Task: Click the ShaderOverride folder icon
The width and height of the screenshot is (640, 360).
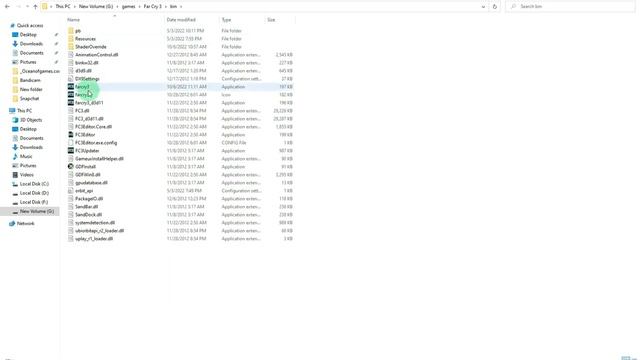Action: (x=71, y=47)
